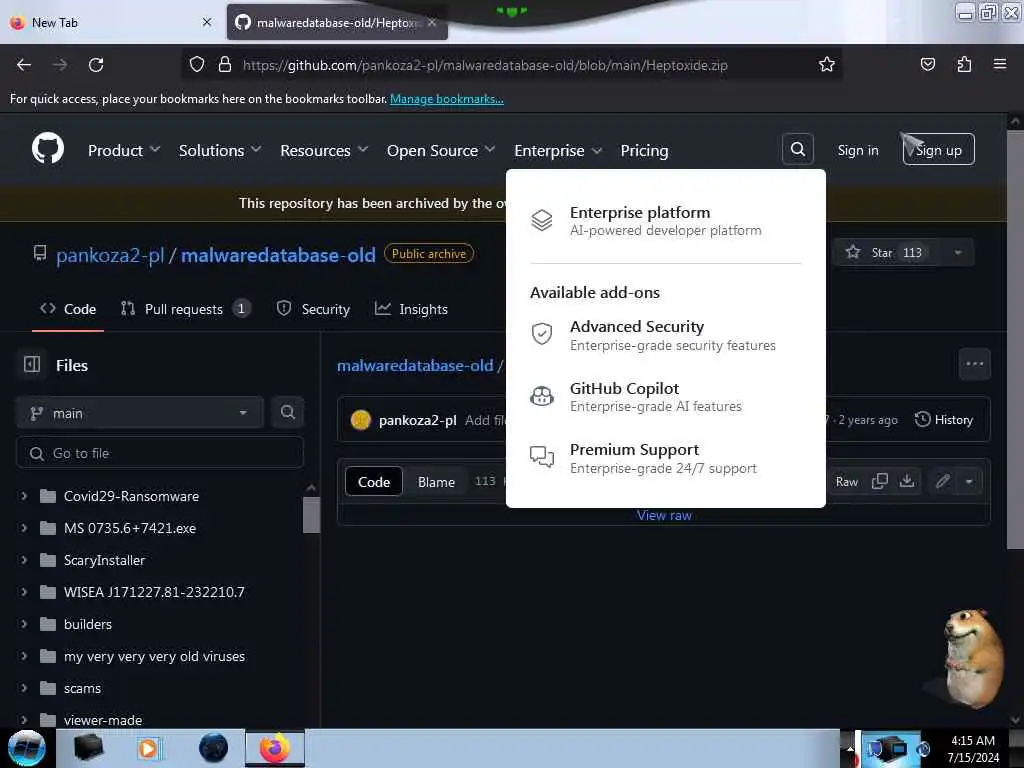Viewport: 1024px width, 768px height.
Task: Open the malwaredatabase-old repository title link
Action: tap(278, 255)
